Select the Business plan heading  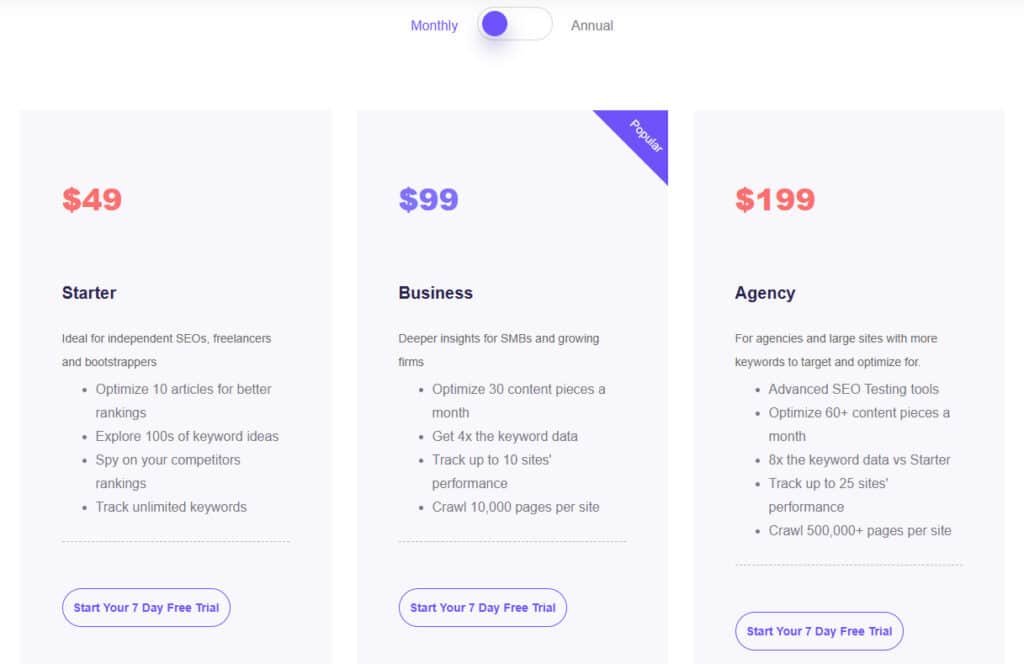[435, 293]
